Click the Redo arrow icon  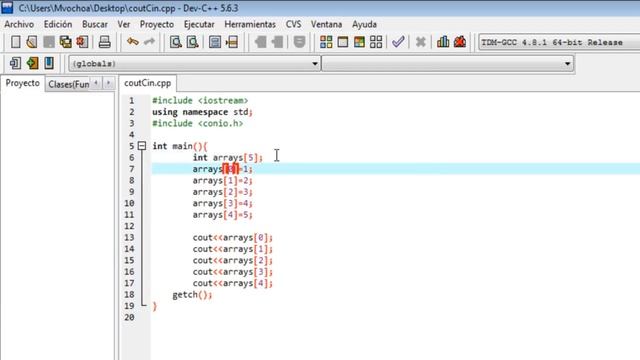pos(149,42)
